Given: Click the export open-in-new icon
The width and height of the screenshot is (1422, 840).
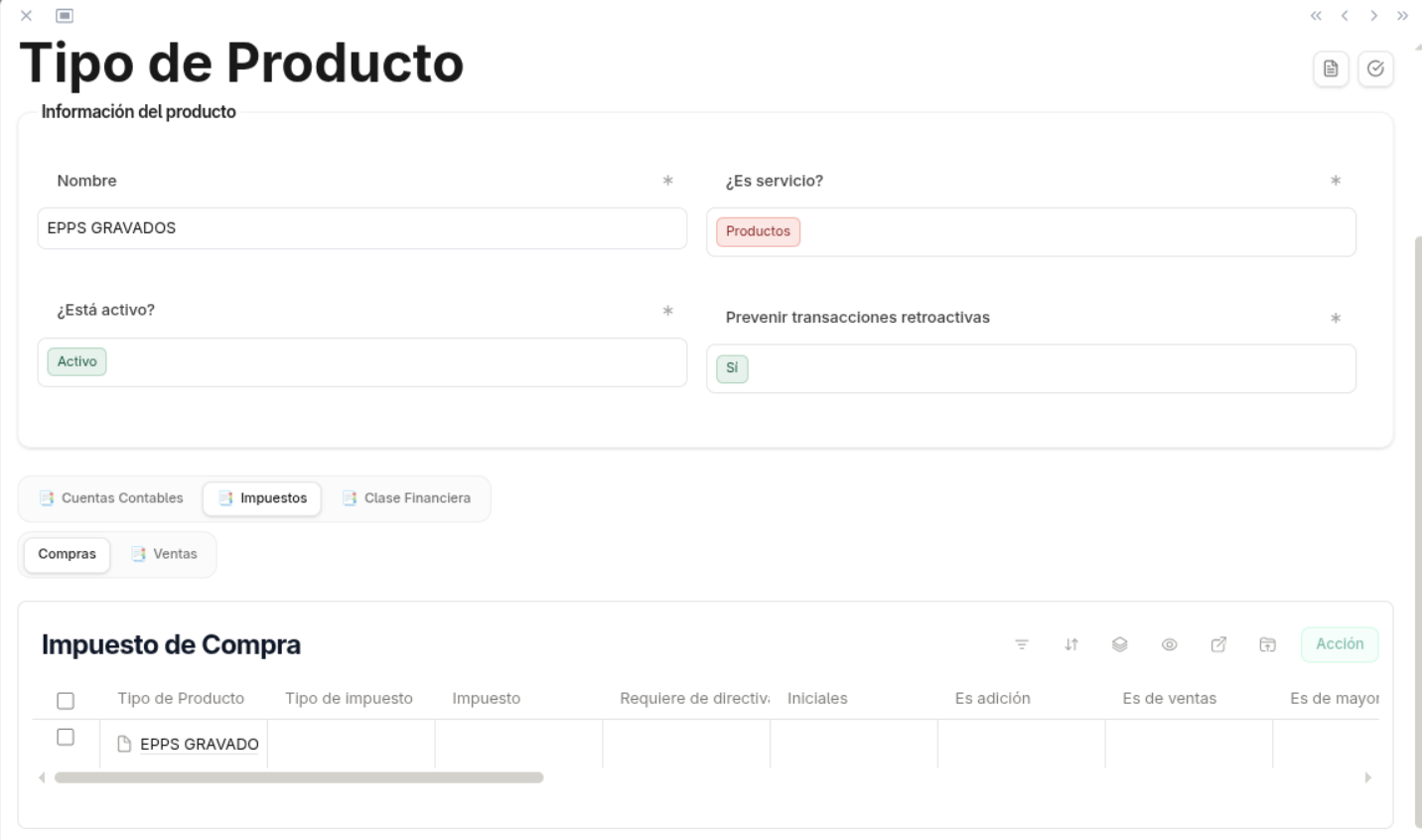Looking at the screenshot, I should tap(1218, 644).
